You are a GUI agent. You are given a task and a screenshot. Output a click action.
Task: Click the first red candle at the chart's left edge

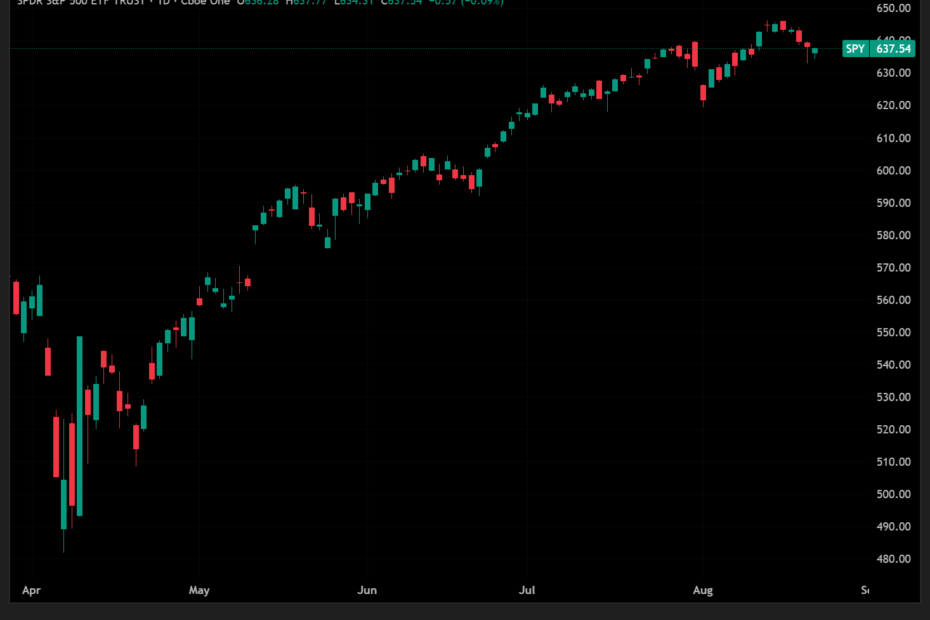pos(16,297)
